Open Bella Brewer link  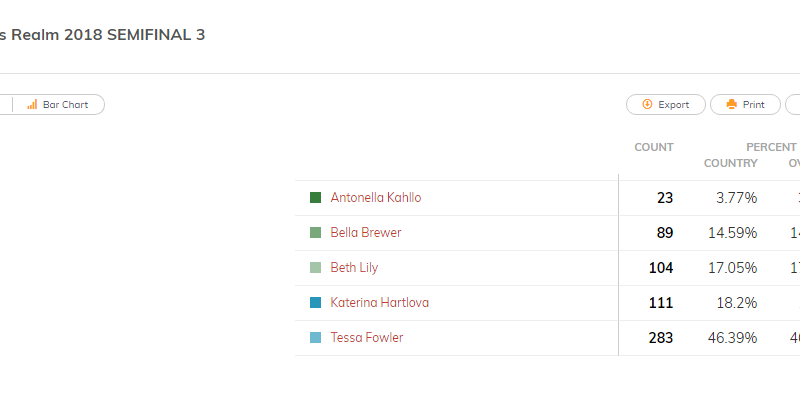[366, 233]
